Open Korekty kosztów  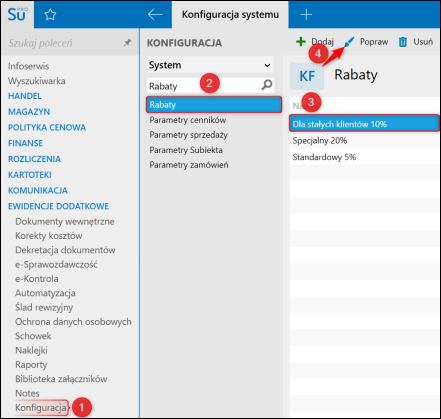click(x=49, y=236)
